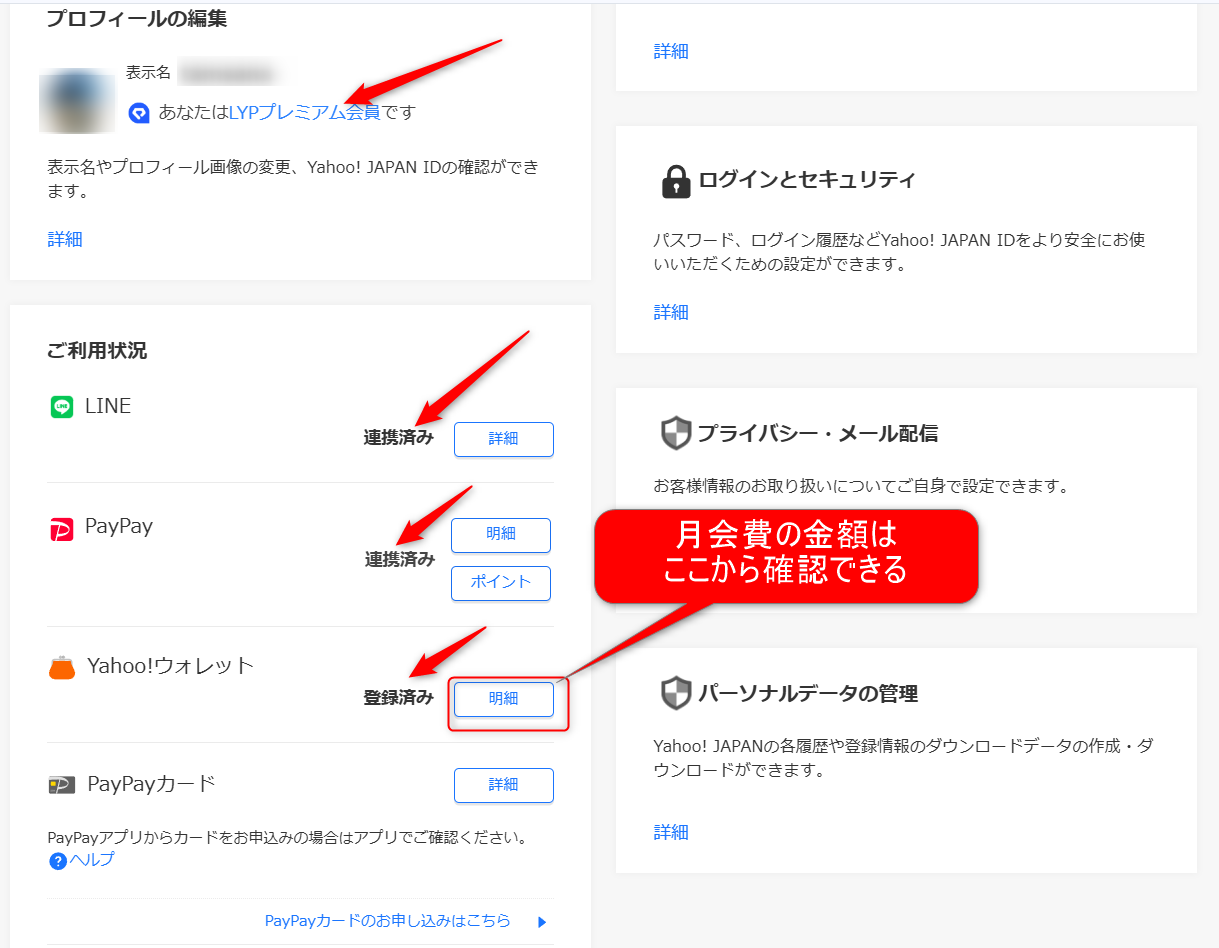Screen dimensions: 1219x948
Task: Open 詳細 link under パーソナルデータの管理
Action: tap(671, 832)
